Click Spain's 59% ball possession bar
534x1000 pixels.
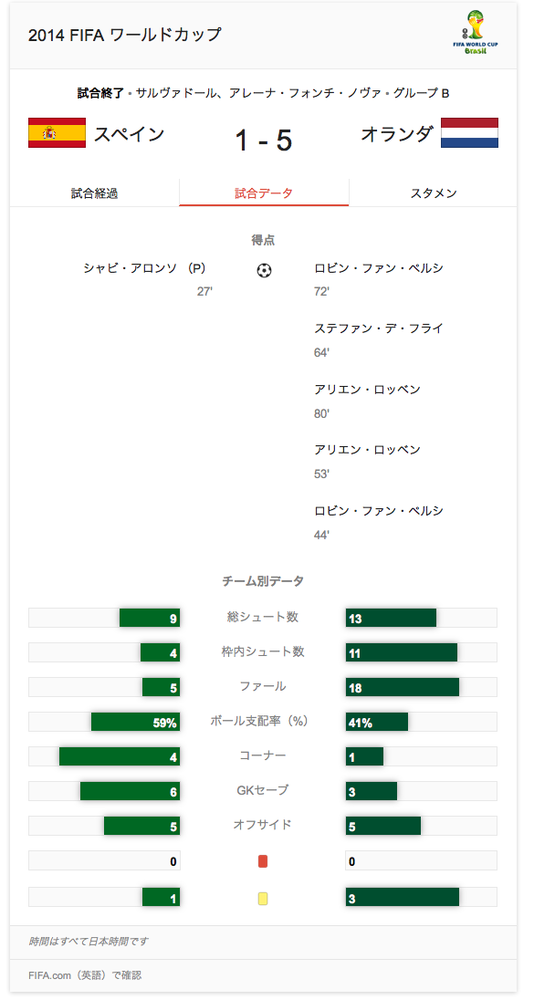135,722
